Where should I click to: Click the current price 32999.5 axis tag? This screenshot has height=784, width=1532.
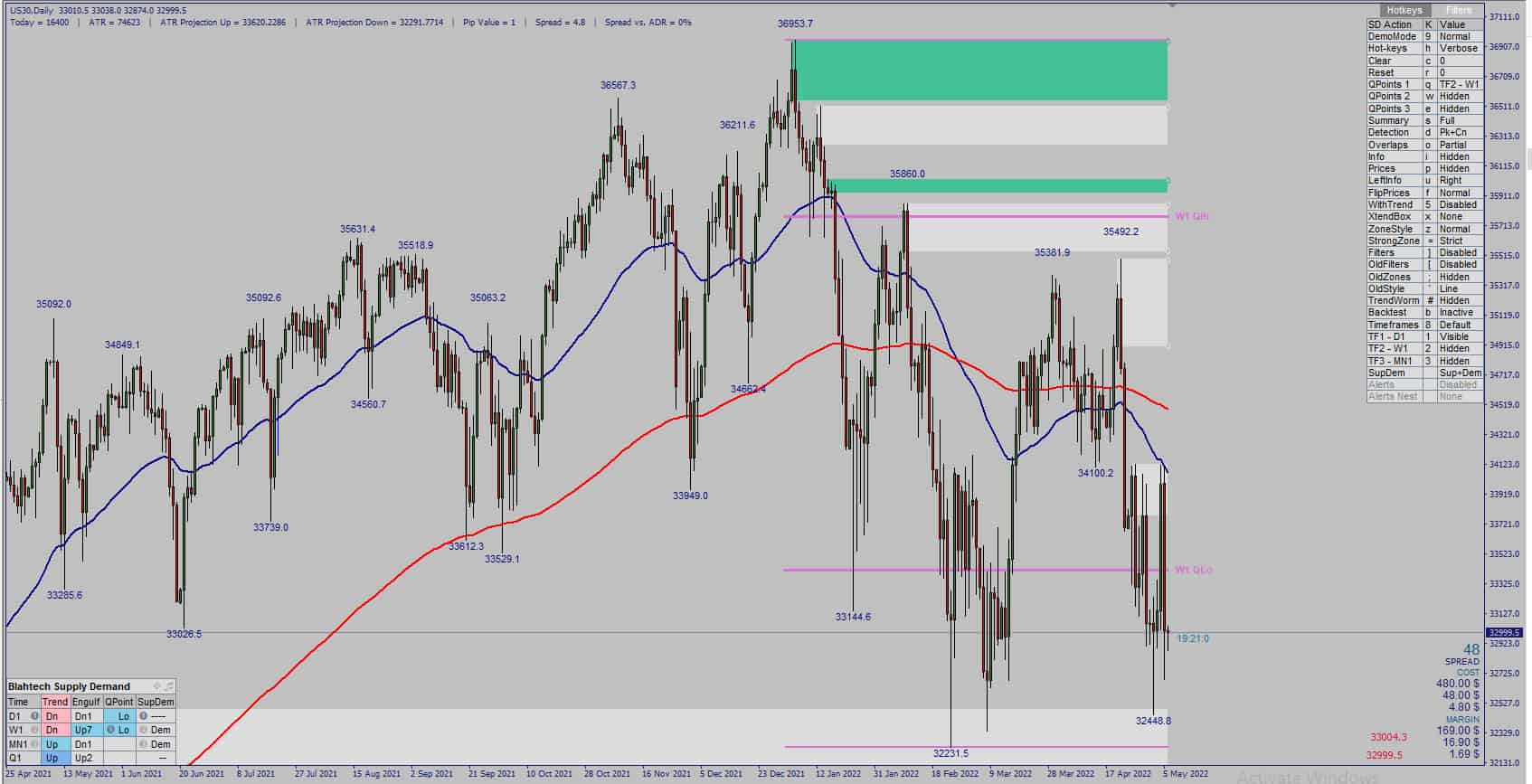pos(1504,633)
